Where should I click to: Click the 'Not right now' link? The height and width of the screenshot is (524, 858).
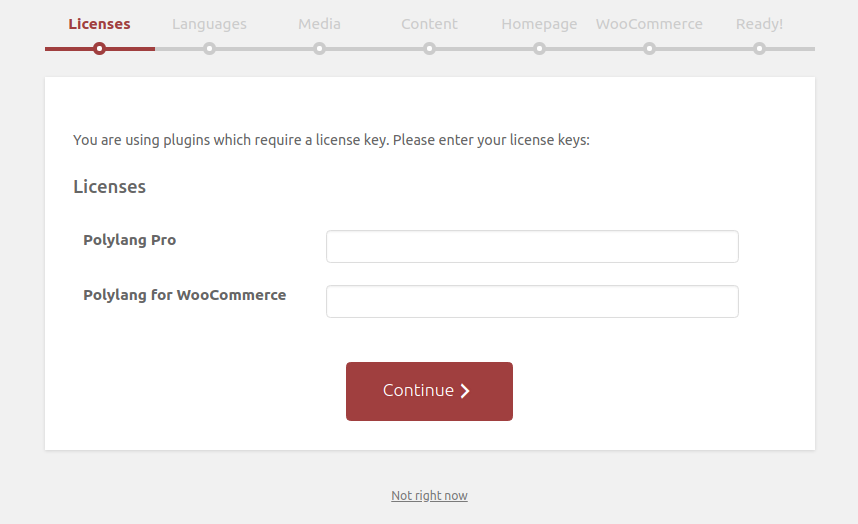pos(429,496)
